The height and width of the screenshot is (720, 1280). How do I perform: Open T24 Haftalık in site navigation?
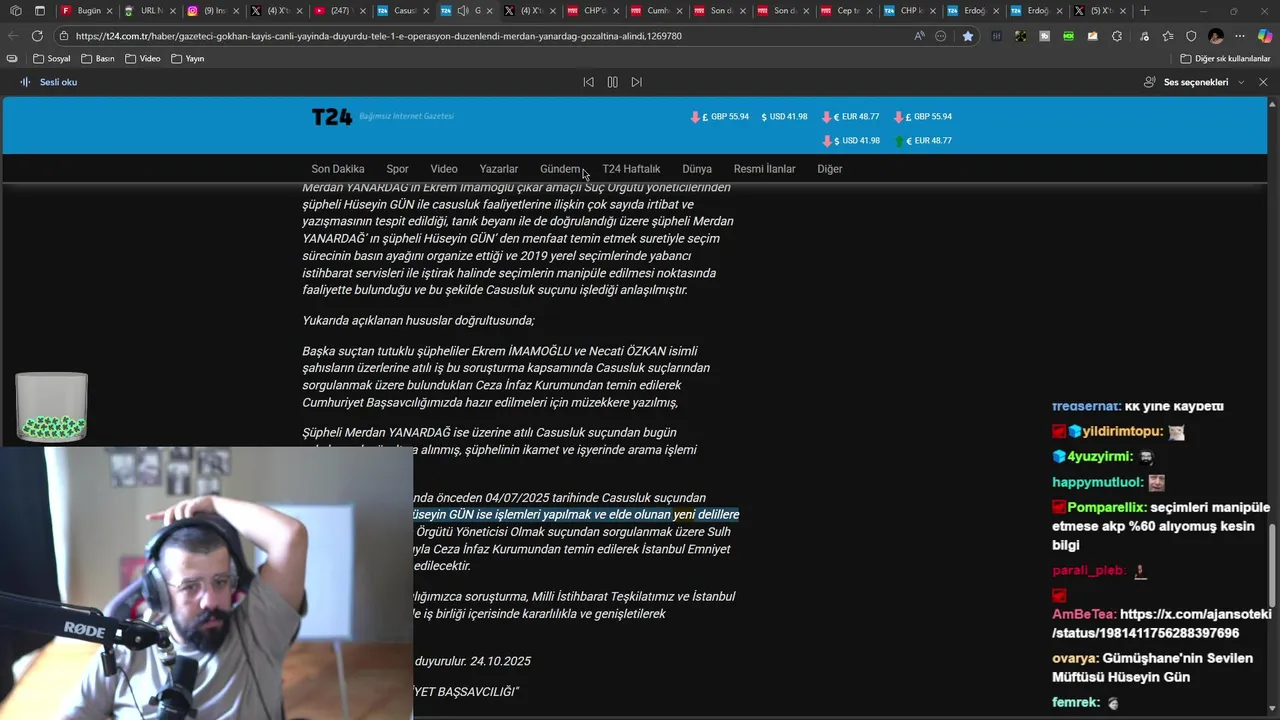(631, 169)
